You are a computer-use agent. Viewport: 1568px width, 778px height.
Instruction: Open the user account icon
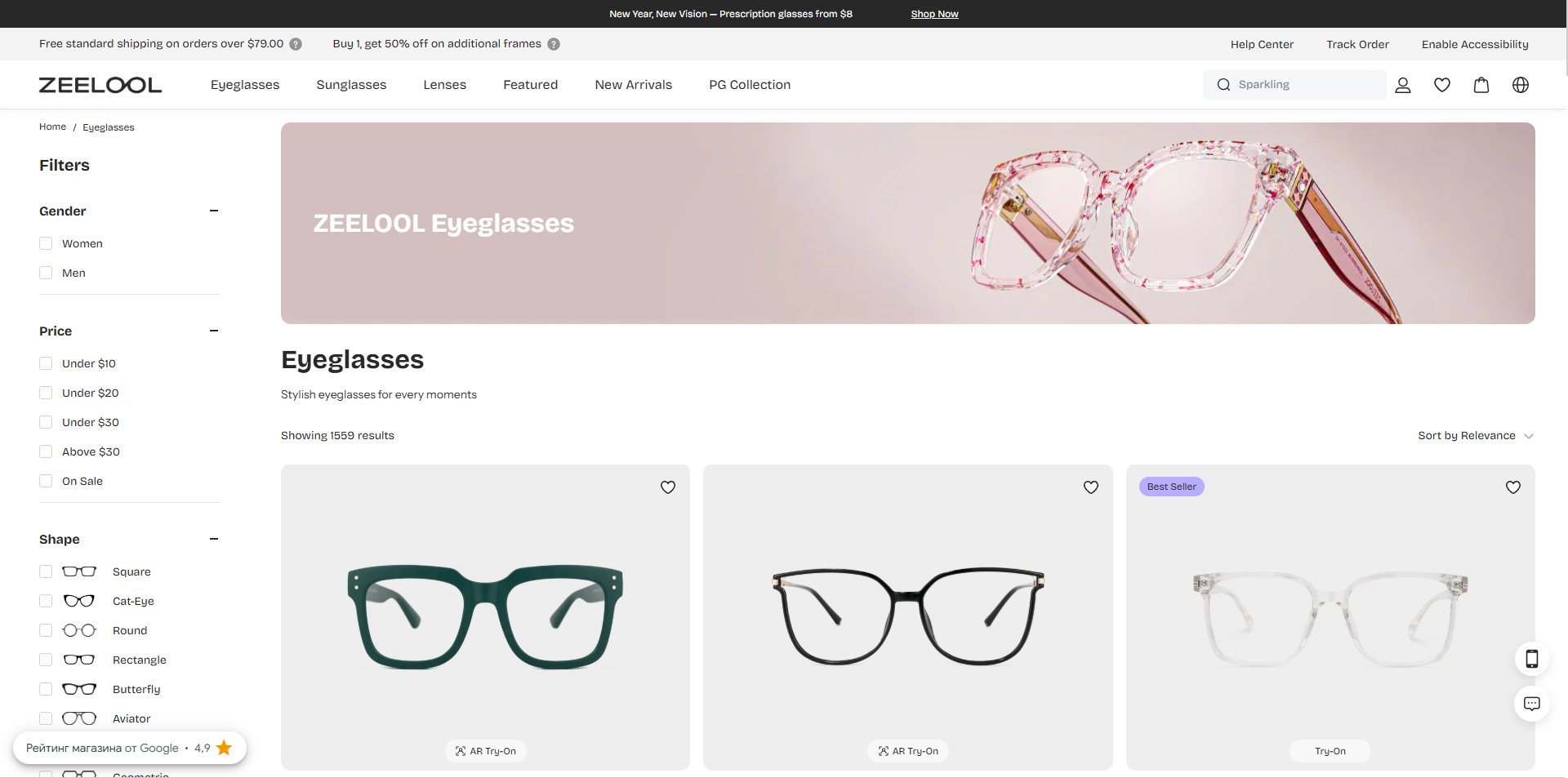tap(1403, 85)
